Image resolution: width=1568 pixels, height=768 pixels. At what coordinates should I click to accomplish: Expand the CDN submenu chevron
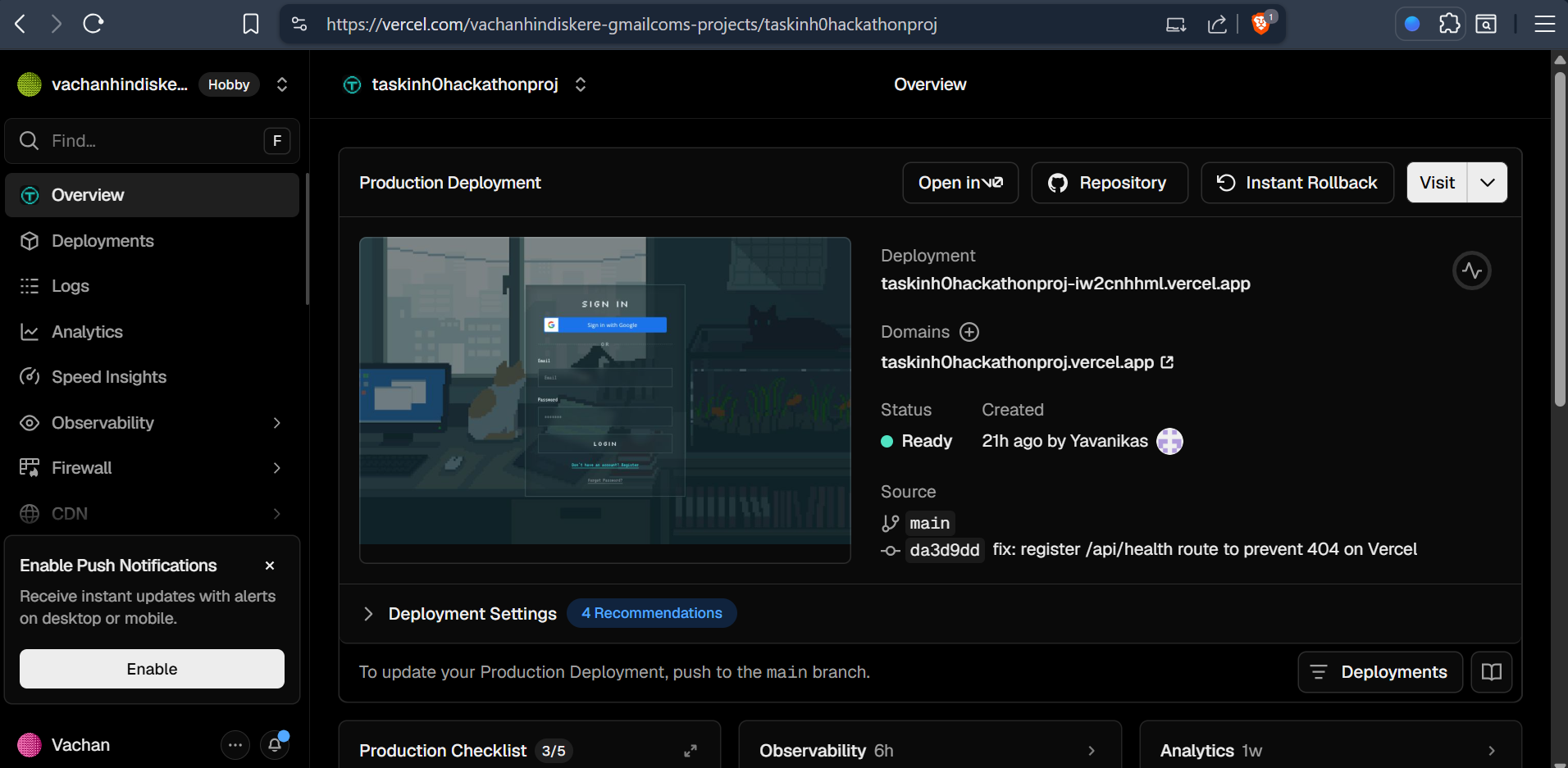pos(277,514)
